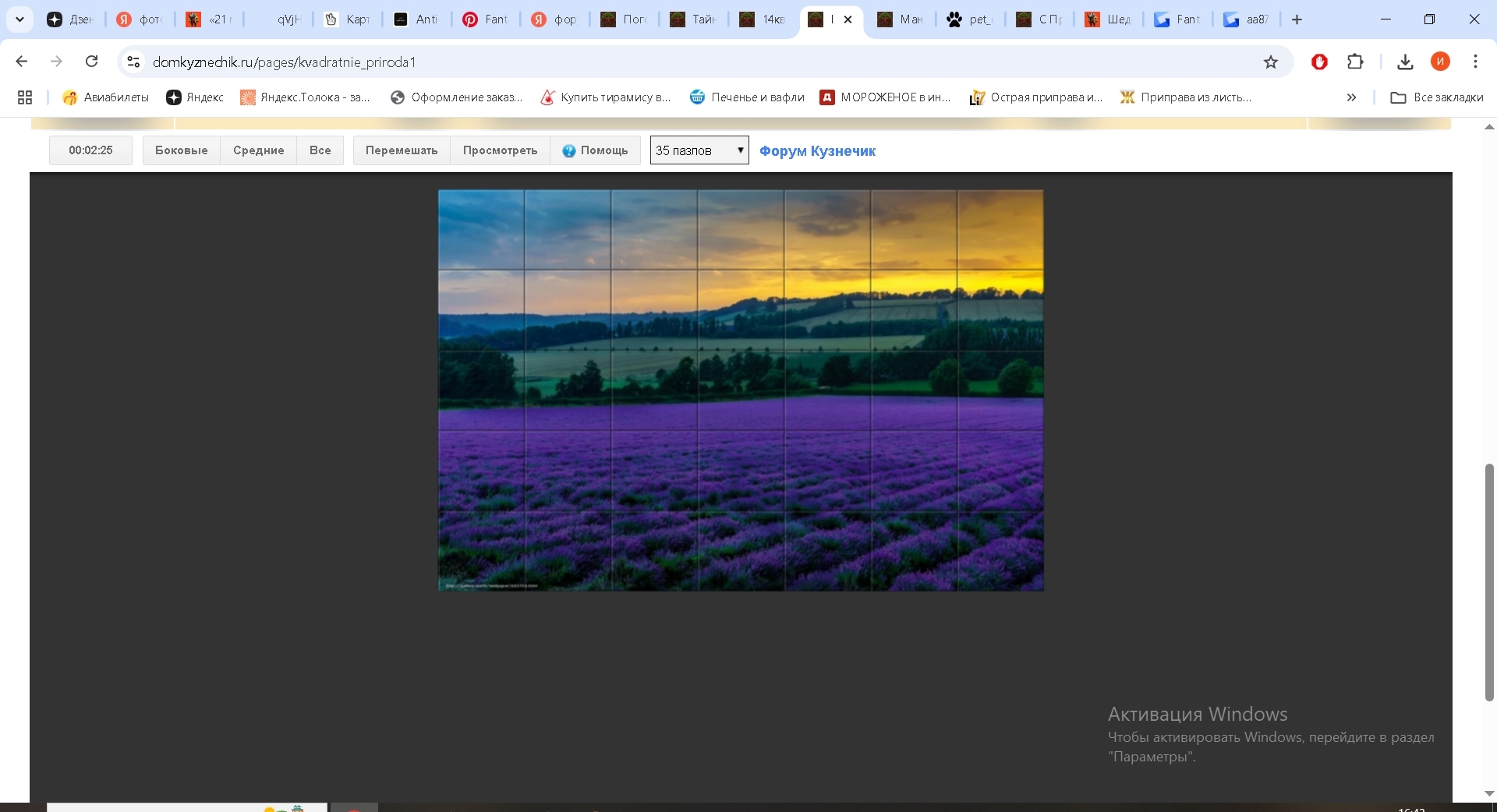Reload the current page

(91, 62)
